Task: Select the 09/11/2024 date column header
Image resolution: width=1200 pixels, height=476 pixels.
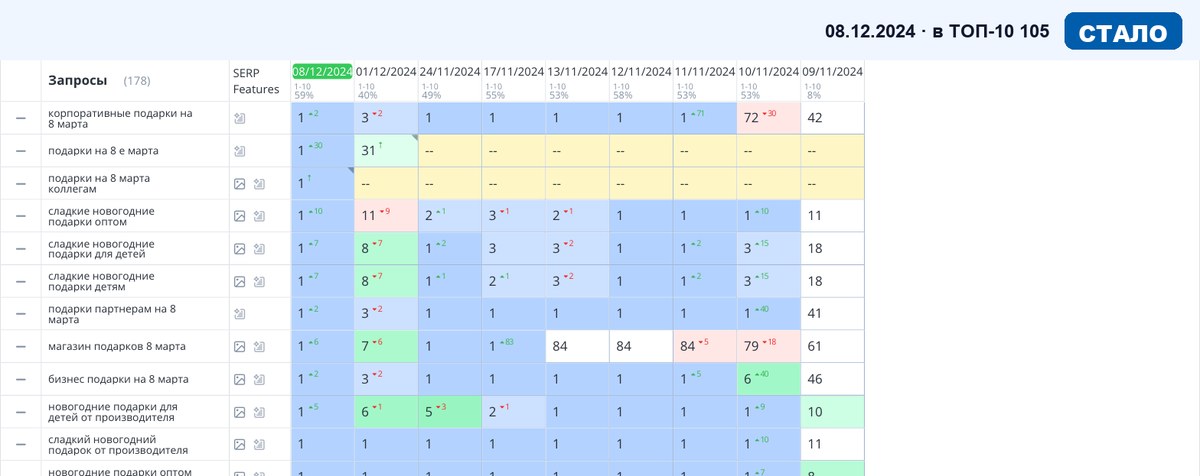Action: pyautogui.click(x=833, y=72)
